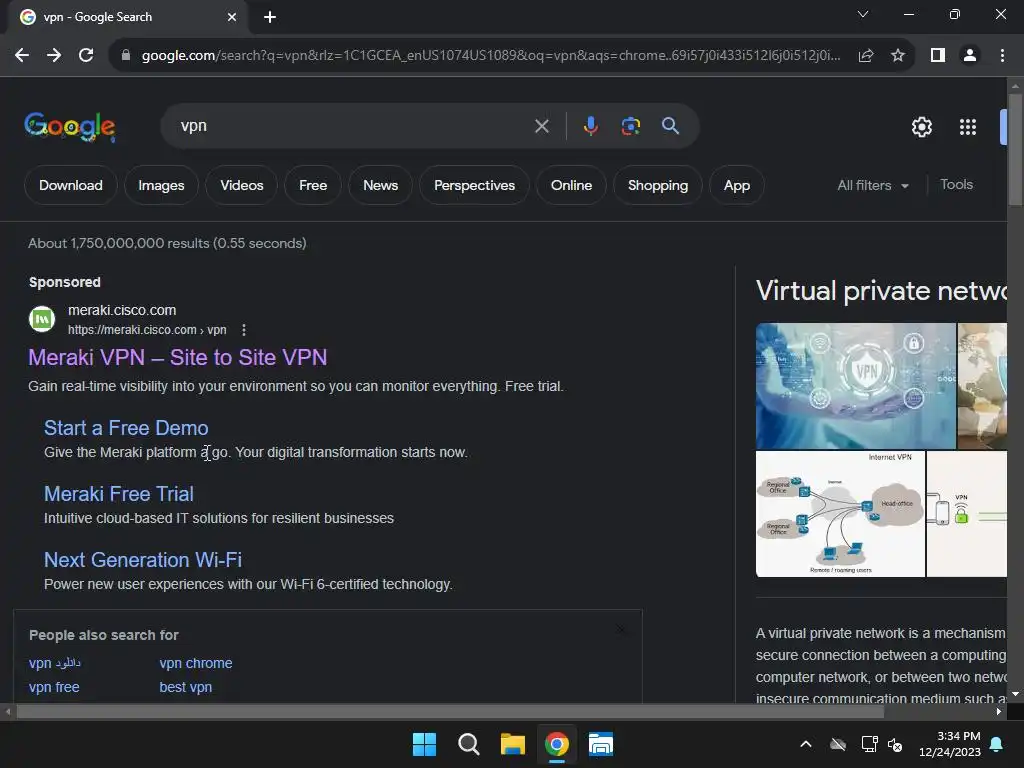Viewport: 1024px width, 768px height.
Task: Apply the Free filter chip
Action: (313, 185)
